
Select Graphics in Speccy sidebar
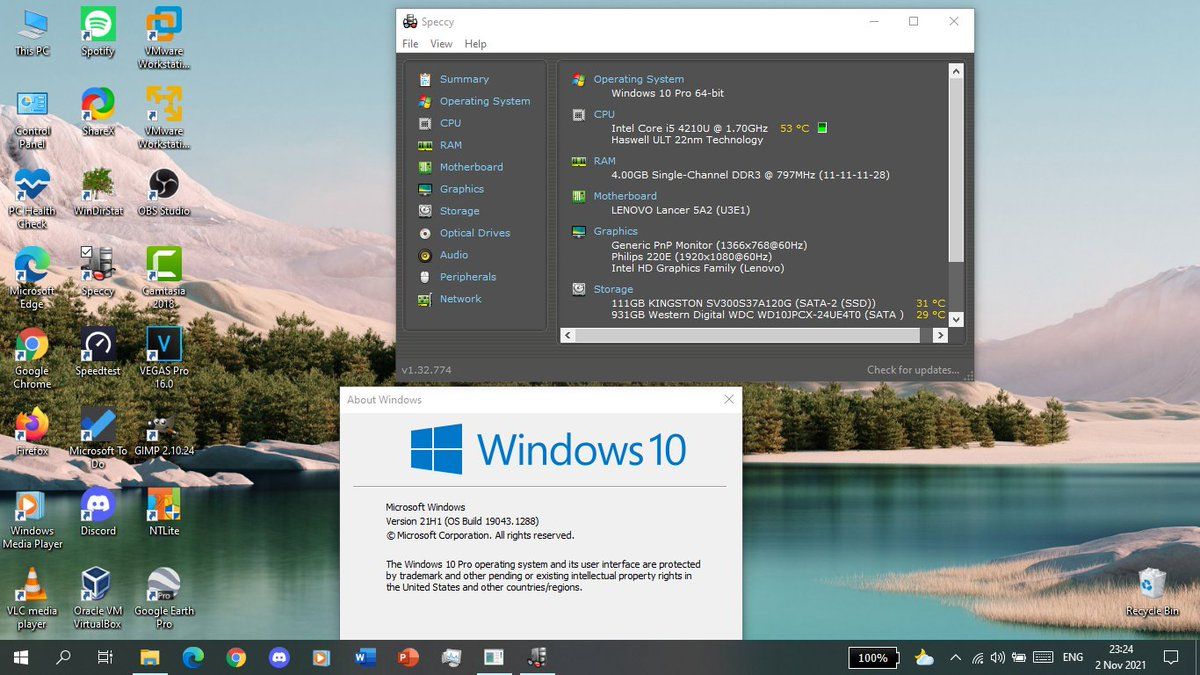461,189
